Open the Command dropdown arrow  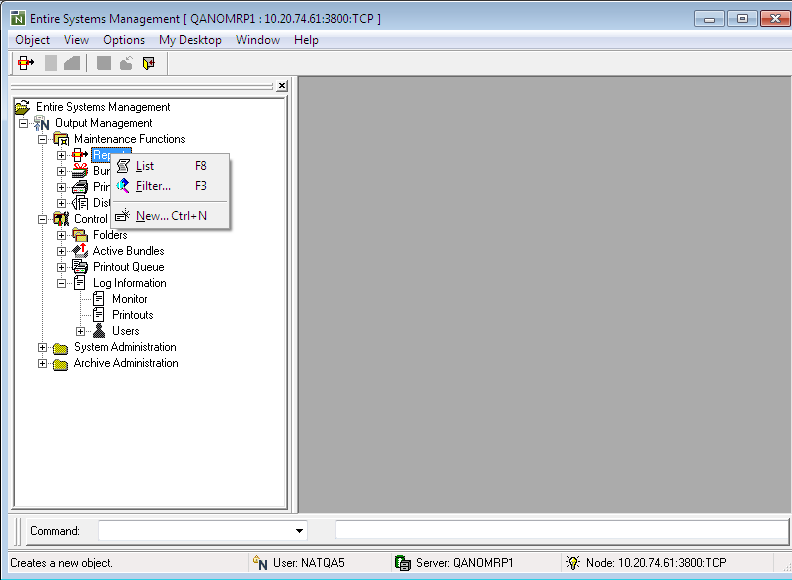[299, 530]
